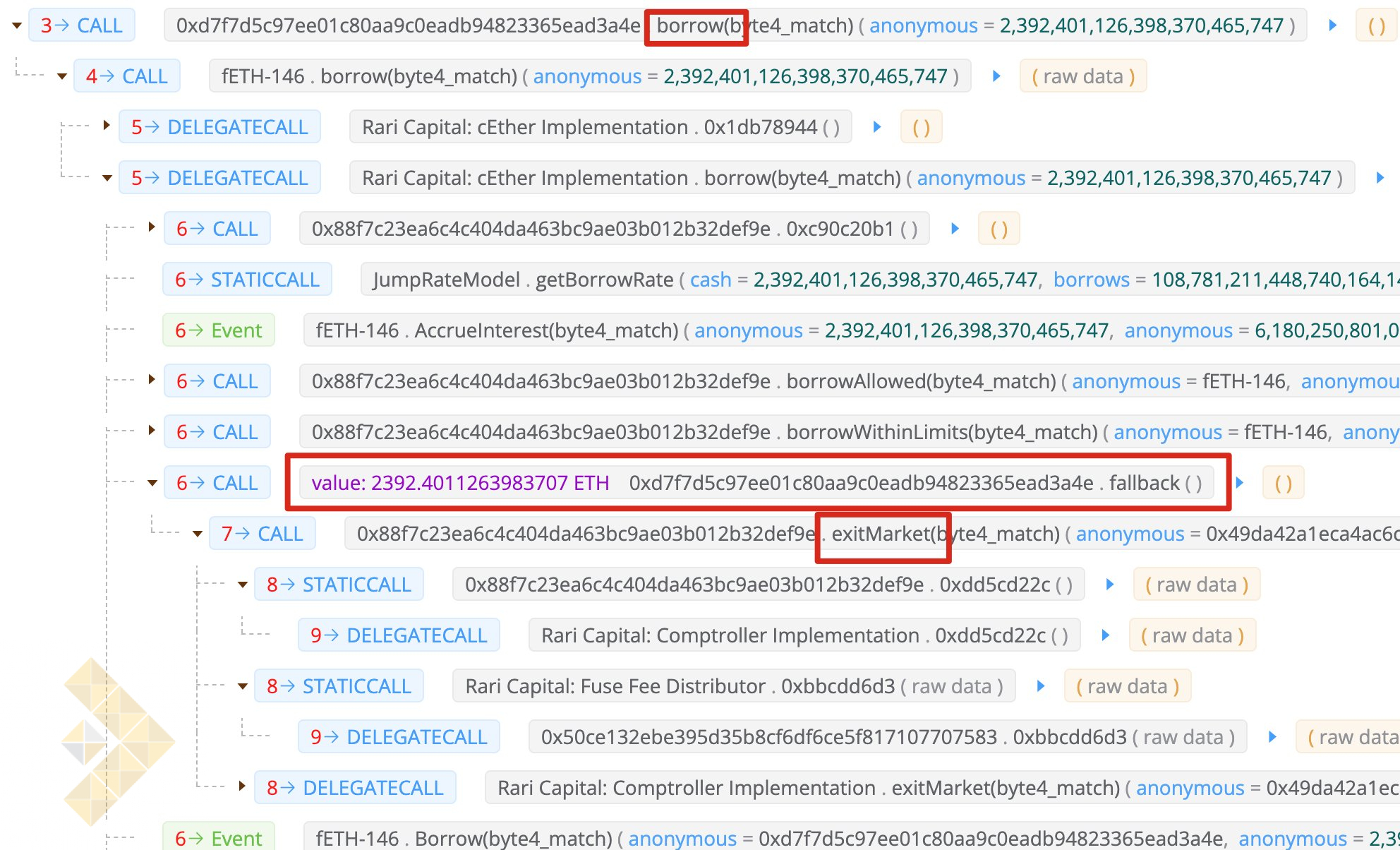Screen dimensions: 1400x850
Task: Click blue arrow next to fETH-146 borrow row
Action: 996,76
